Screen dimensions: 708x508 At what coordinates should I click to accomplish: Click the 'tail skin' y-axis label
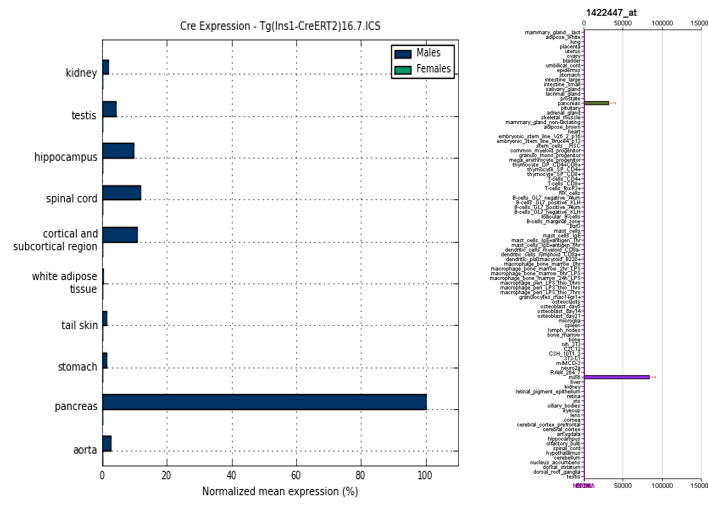(x=79, y=325)
